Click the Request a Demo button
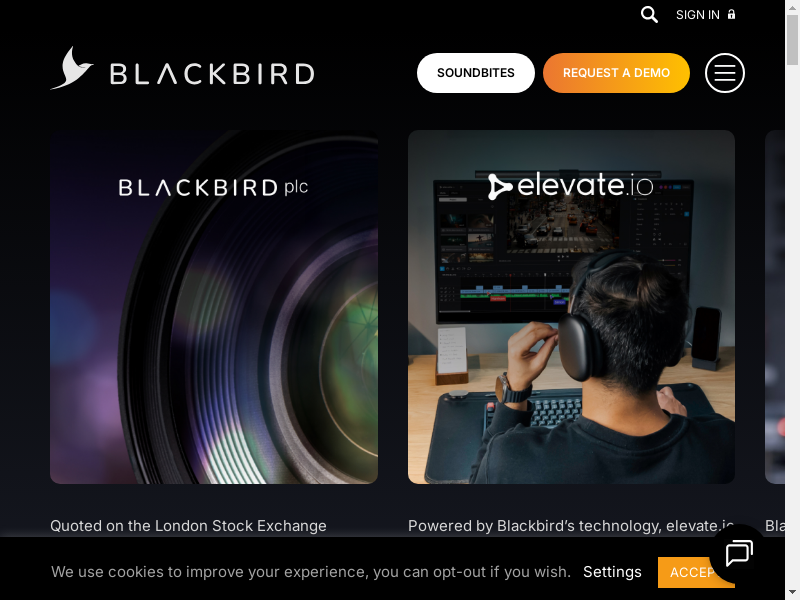Viewport: 800px width, 600px height. [616, 73]
